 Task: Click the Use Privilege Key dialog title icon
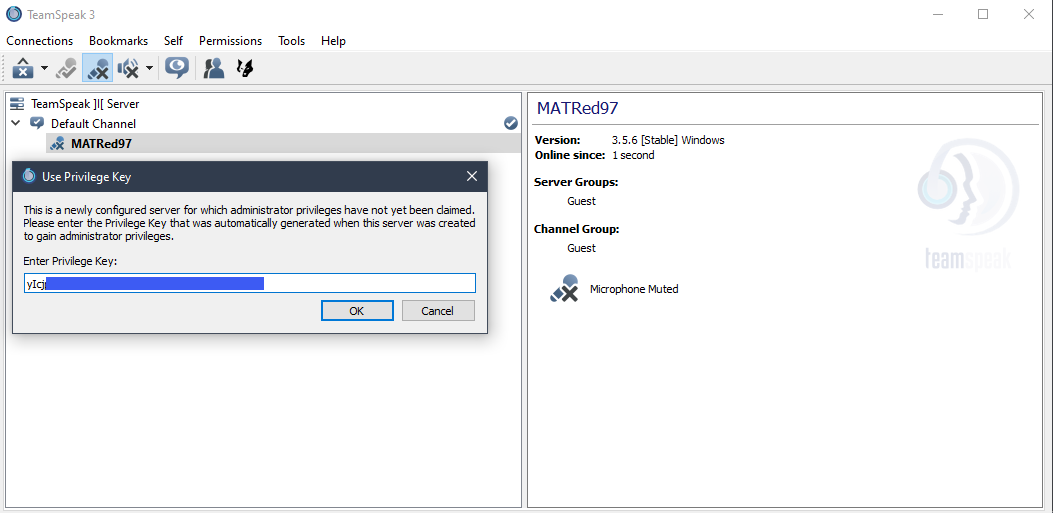28,176
